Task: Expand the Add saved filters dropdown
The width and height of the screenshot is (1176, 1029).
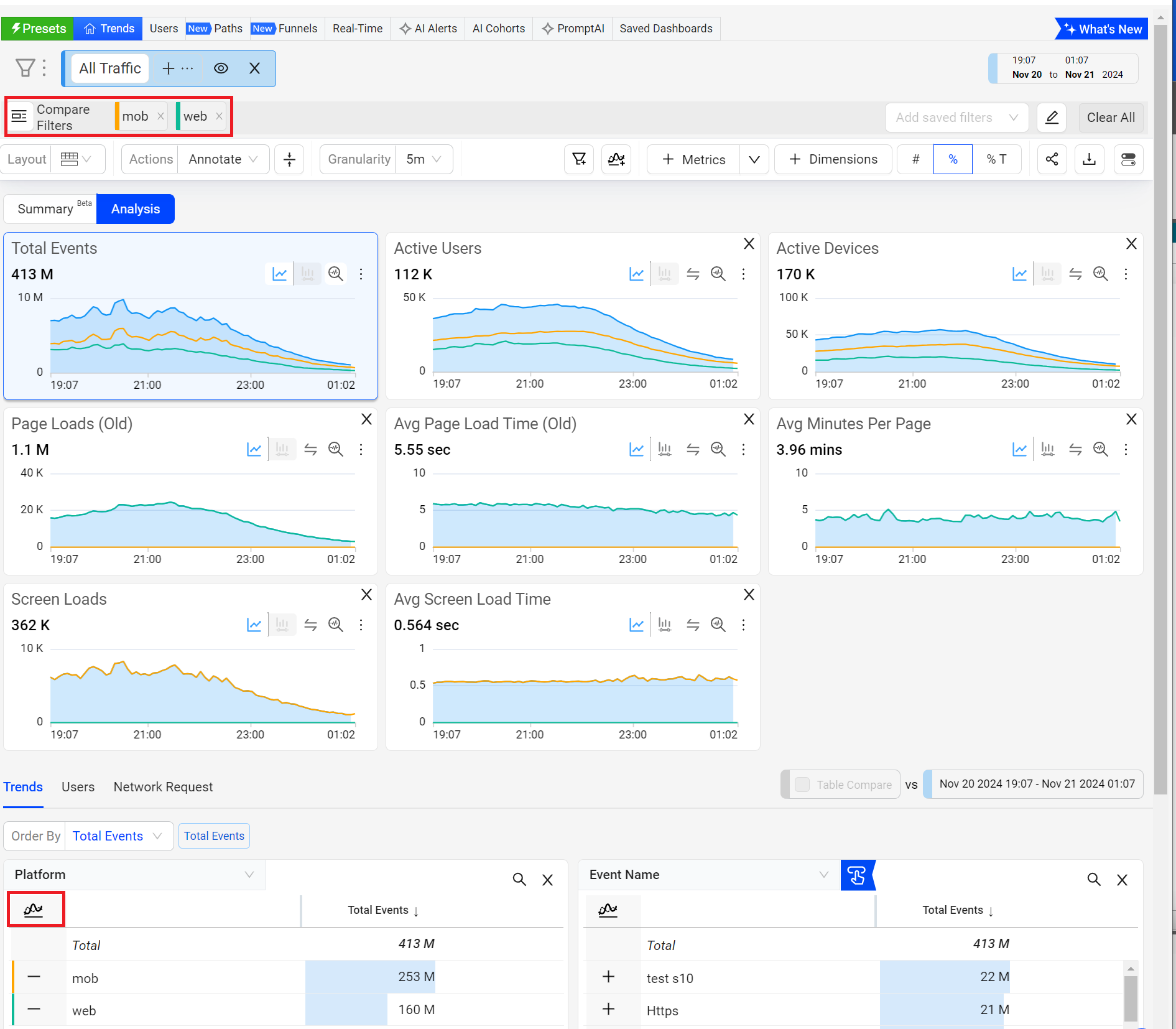Action: pyautogui.click(x=956, y=118)
